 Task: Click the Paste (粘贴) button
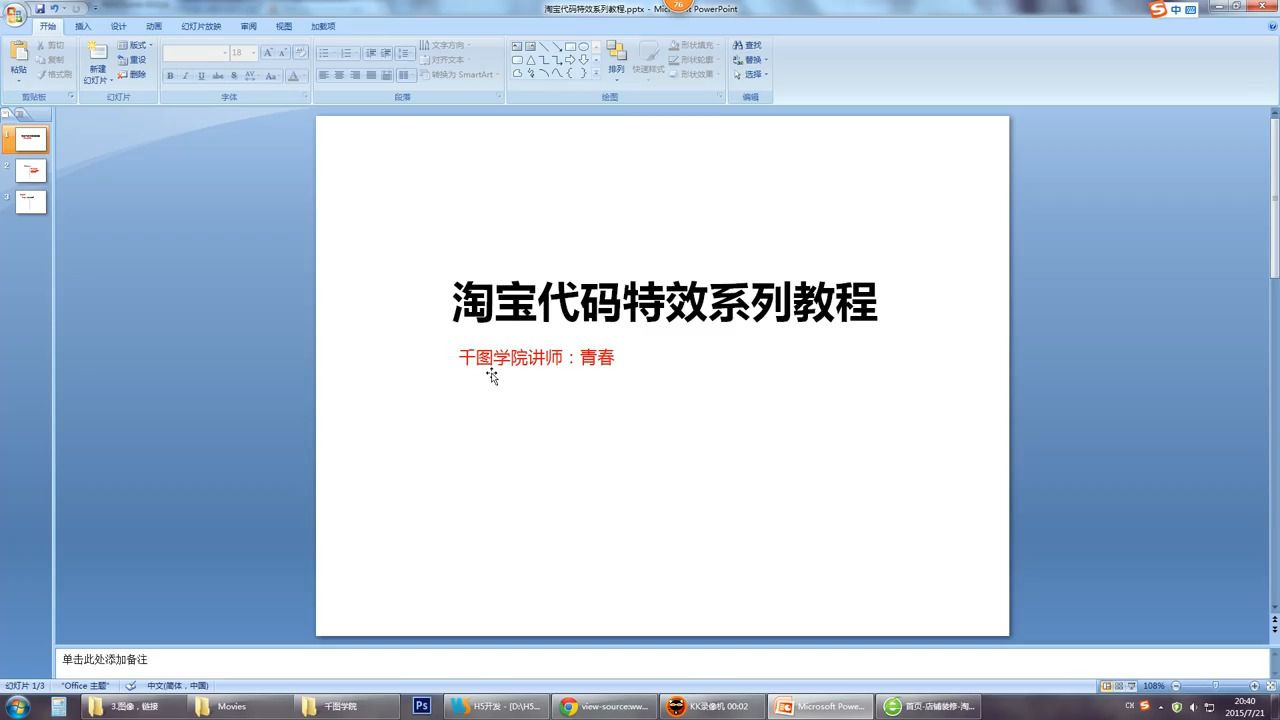tap(19, 60)
